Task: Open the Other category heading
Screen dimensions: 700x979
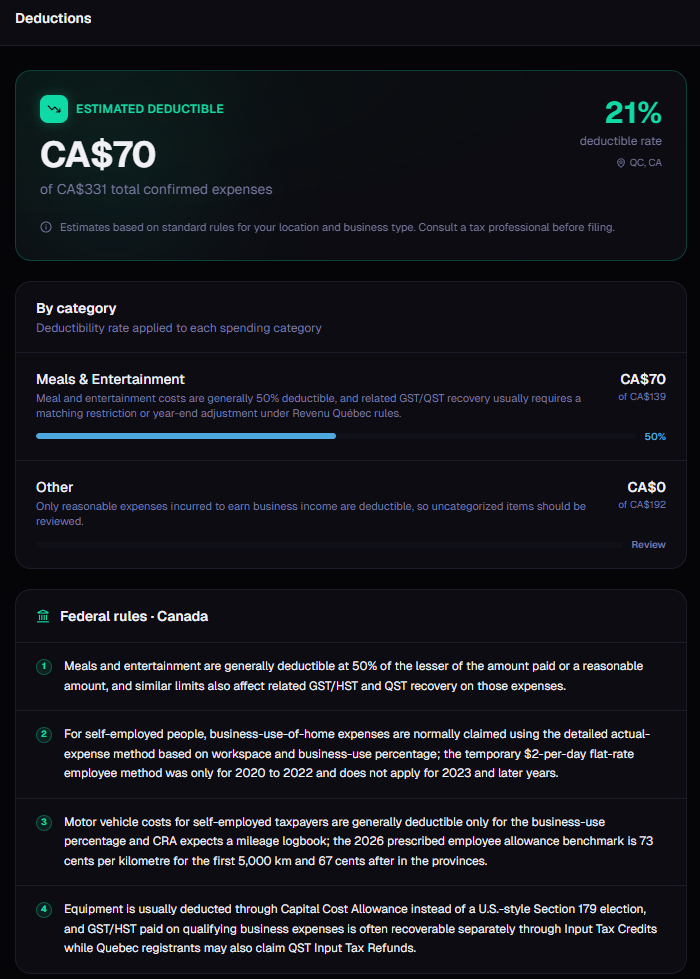Action: pyautogui.click(x=54, y=487)
